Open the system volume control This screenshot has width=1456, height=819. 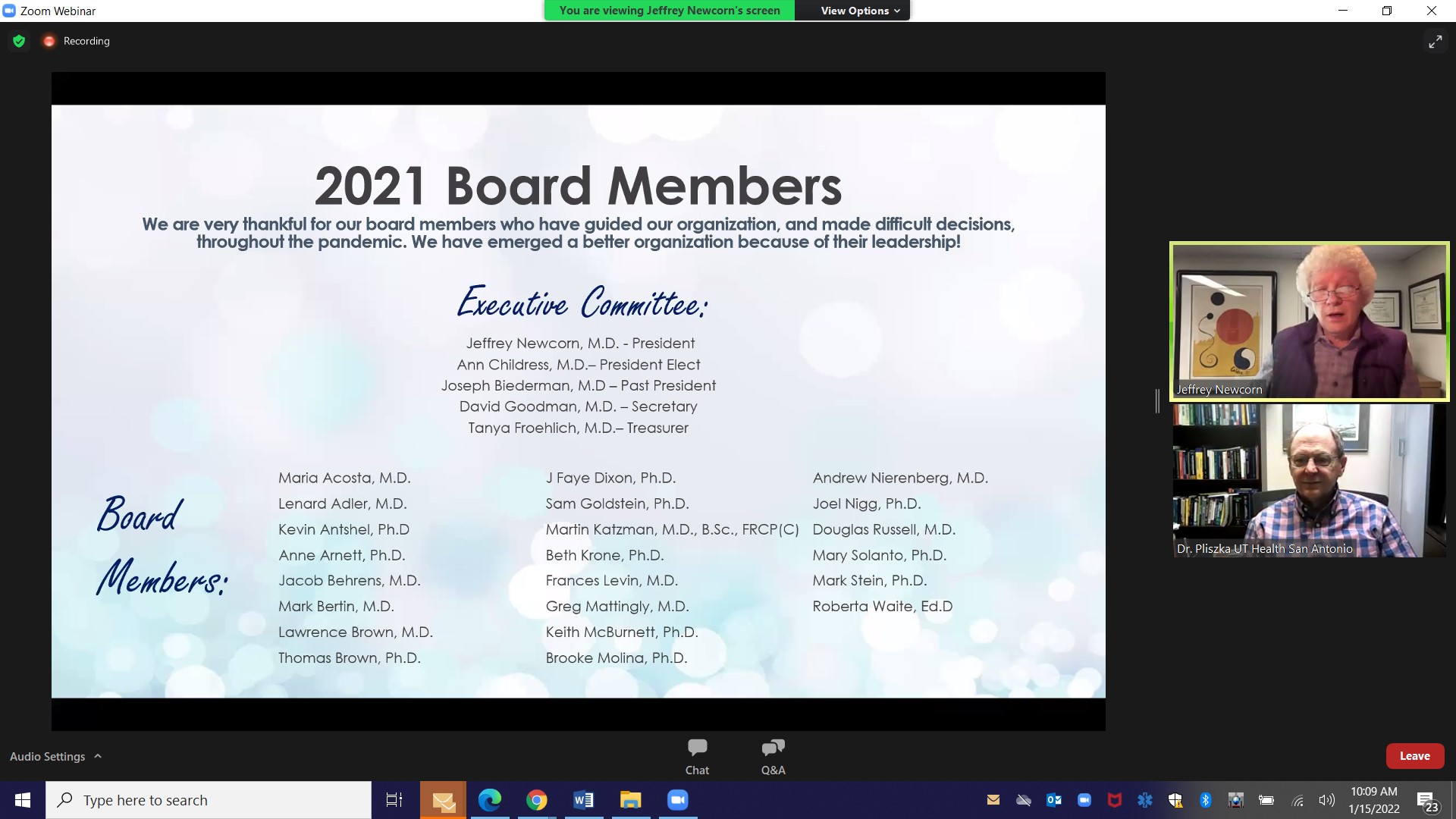click(x=1326, y=800)
